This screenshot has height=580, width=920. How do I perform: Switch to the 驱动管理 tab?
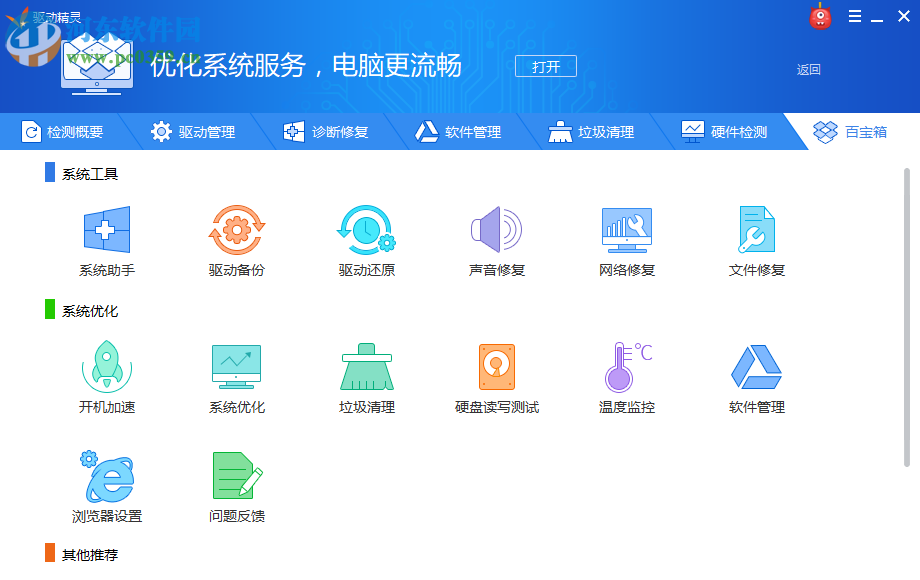(x=197, y=131)
